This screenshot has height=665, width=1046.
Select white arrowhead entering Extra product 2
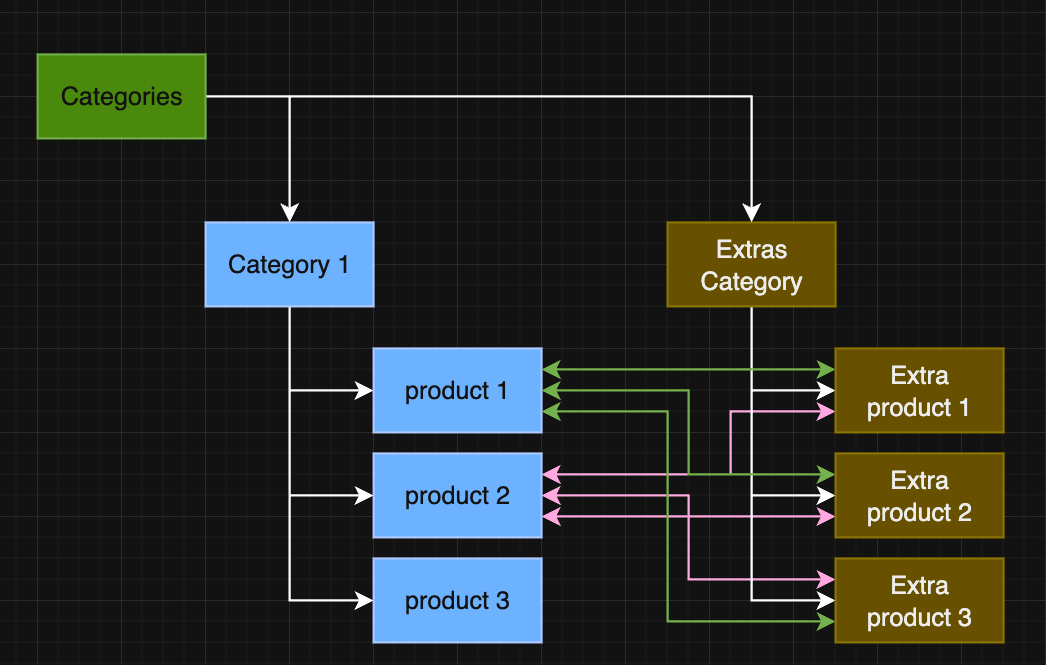(826, 495)
